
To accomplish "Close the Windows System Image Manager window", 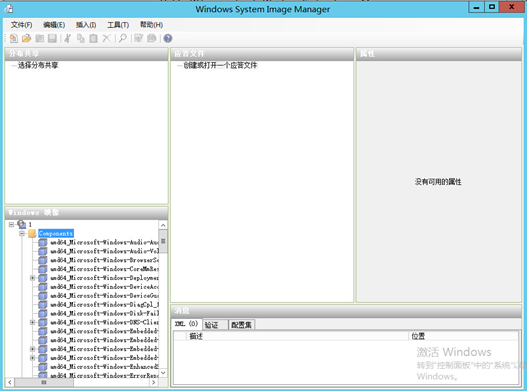I will [x=512, y=7].
